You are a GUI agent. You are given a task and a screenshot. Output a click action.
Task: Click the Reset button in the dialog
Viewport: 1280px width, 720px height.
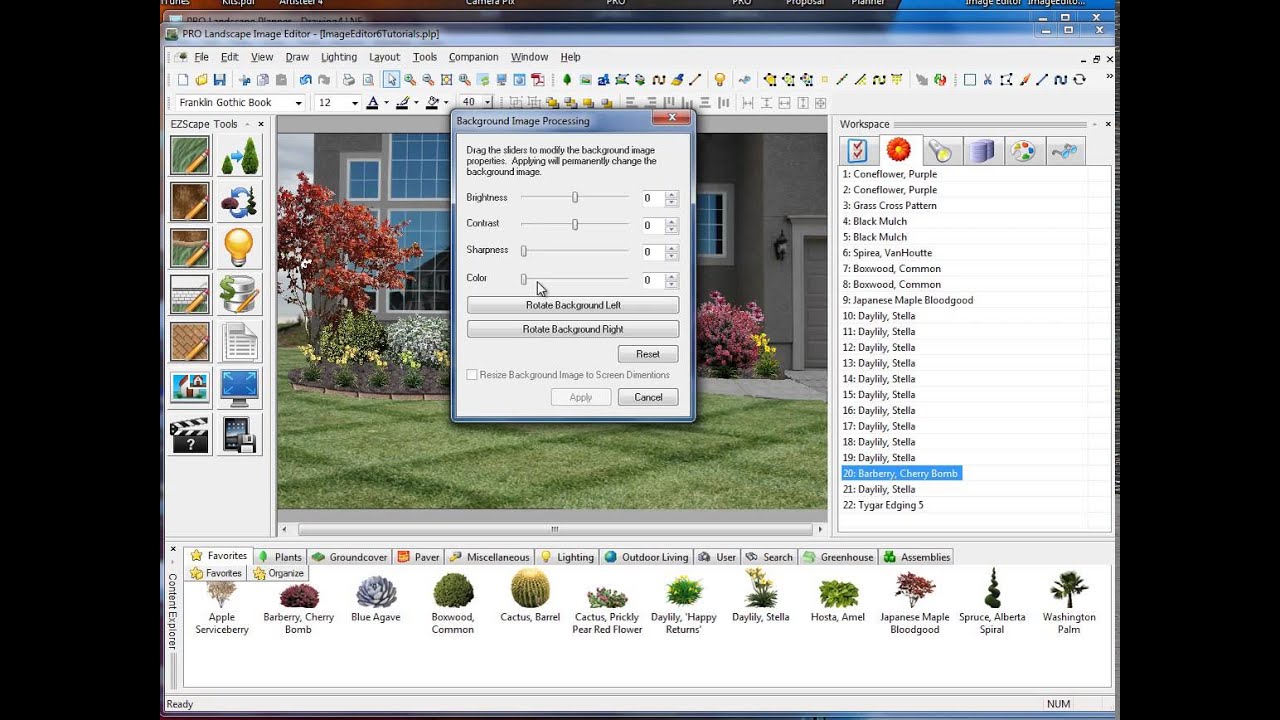[648, 354]
